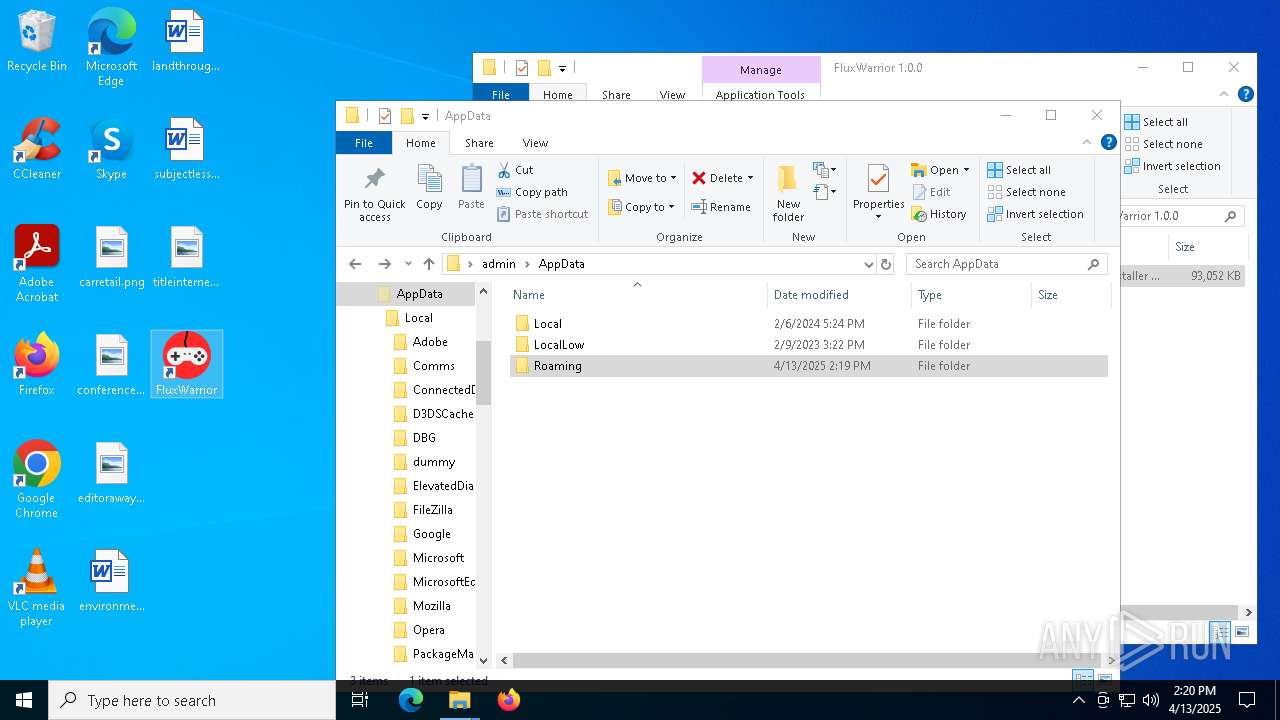
Task: Click the Cut command in ribbon
Action: (x=515, y=170)
